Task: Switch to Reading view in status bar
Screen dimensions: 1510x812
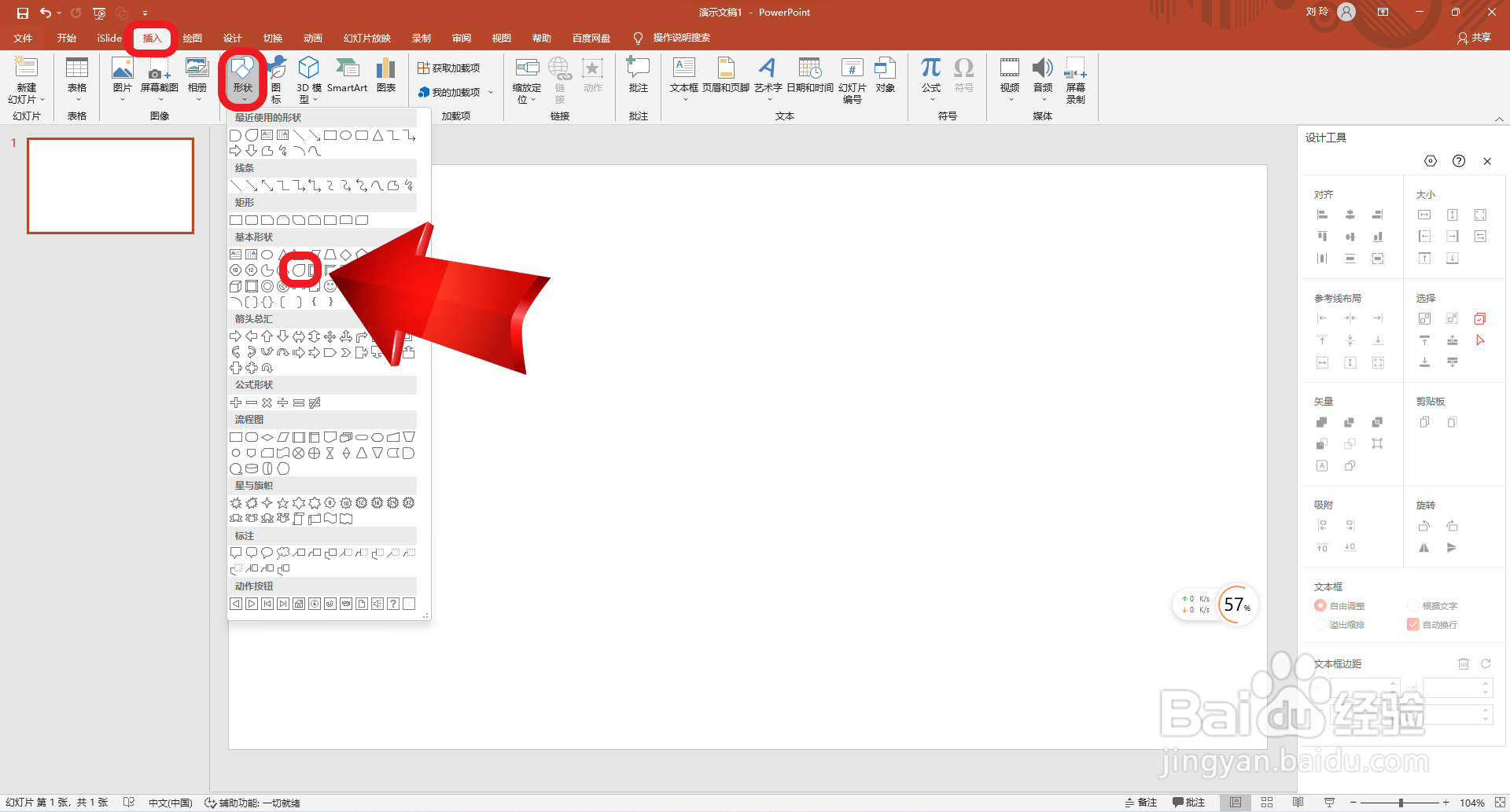Action: 1298,803
